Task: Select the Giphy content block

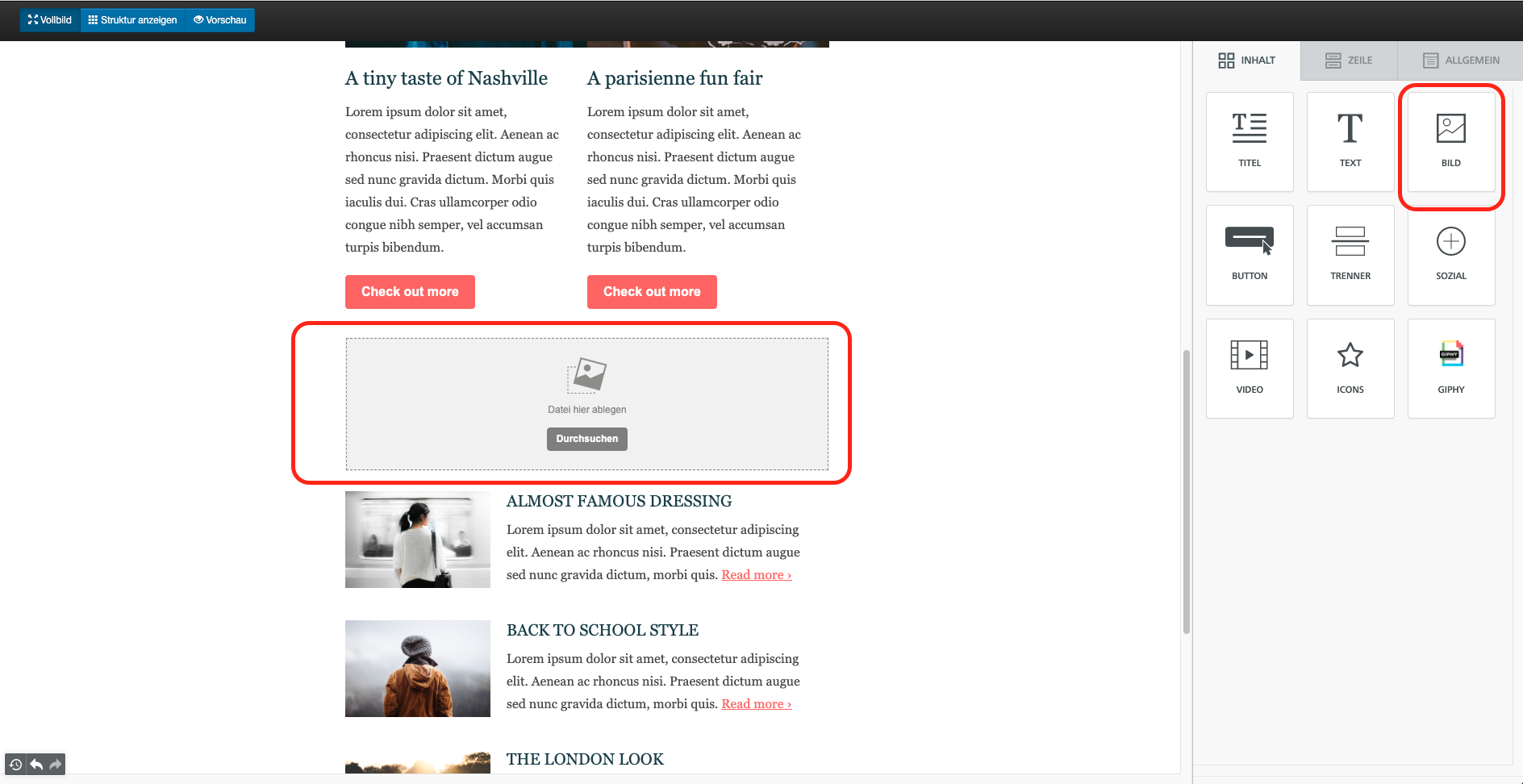Action: (1450, 369)
